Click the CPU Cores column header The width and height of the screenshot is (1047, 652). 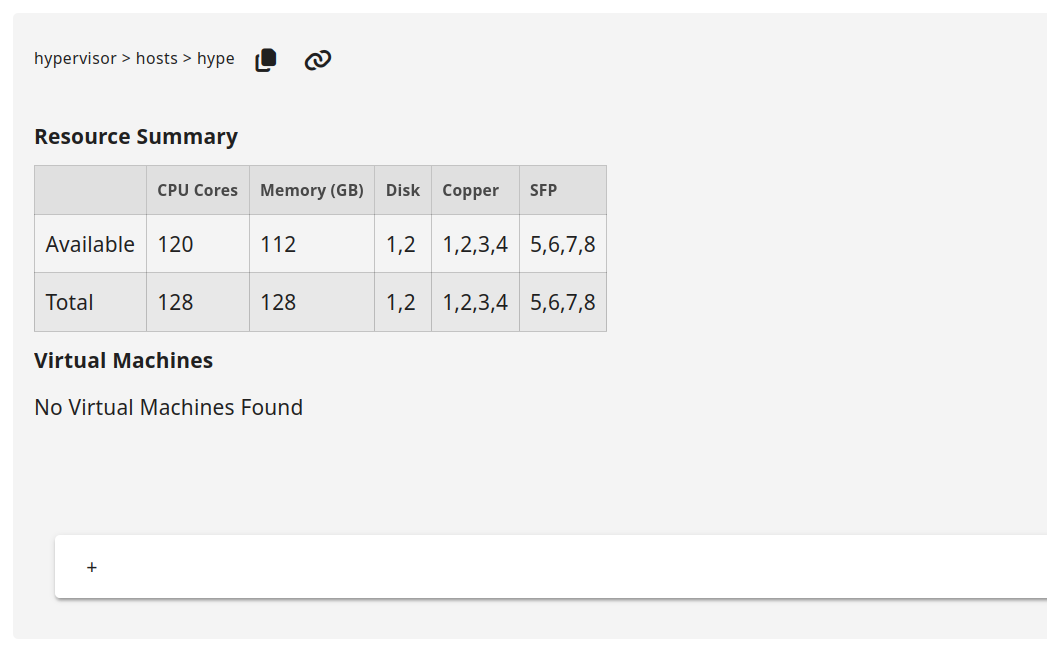pyautogui.click(x=197, y=190)
